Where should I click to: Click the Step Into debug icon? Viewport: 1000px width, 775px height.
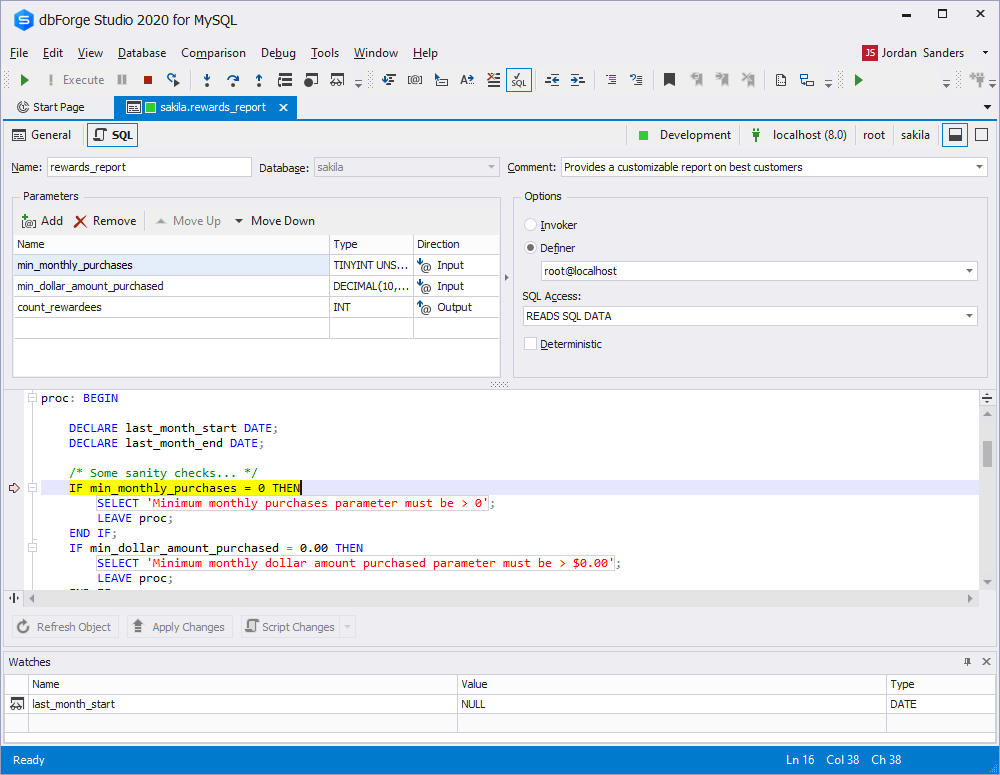[x=207, y=80]
